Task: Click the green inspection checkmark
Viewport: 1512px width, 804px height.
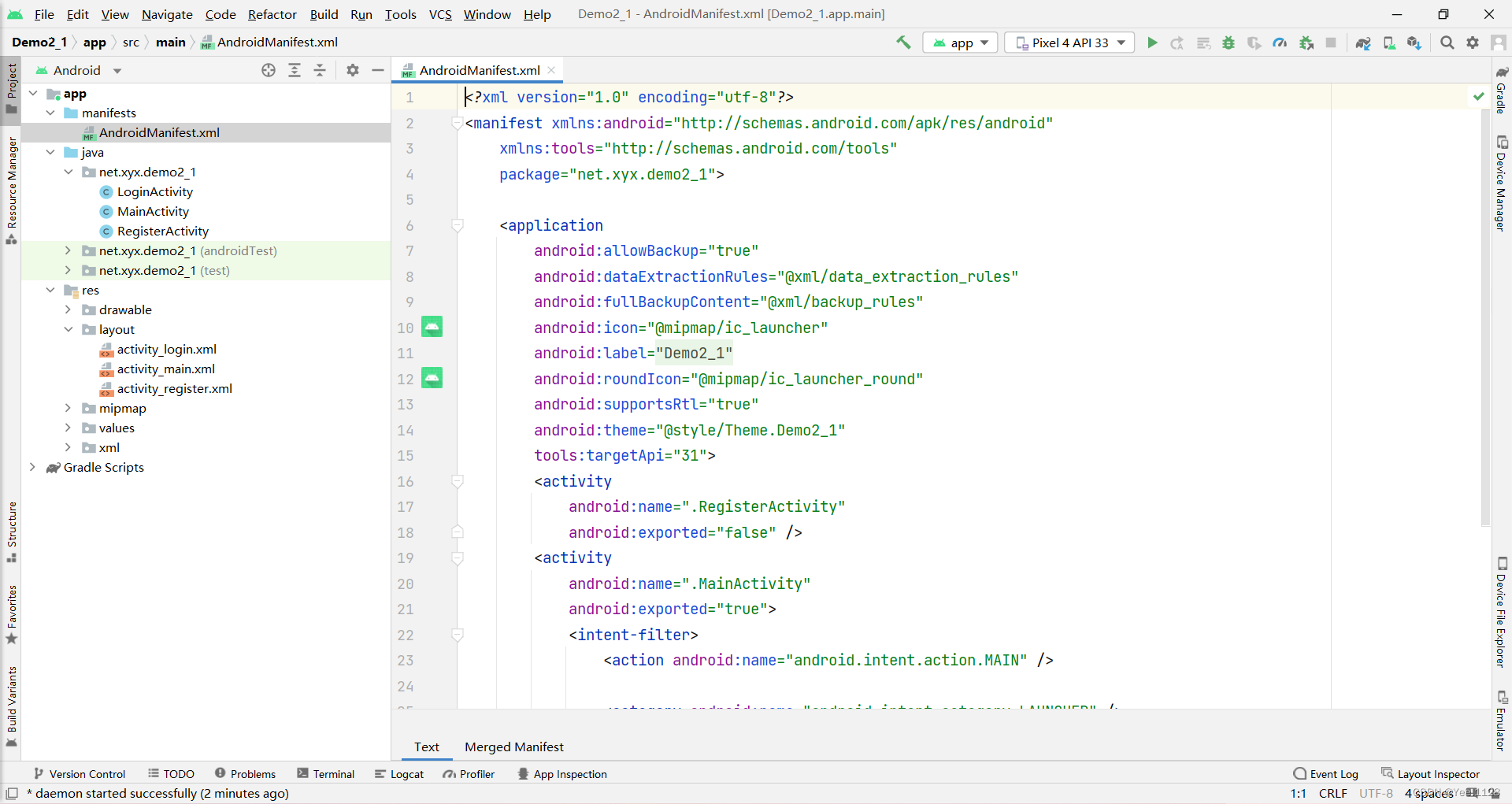Action: pyautogui.click(x=1479, y=96)
